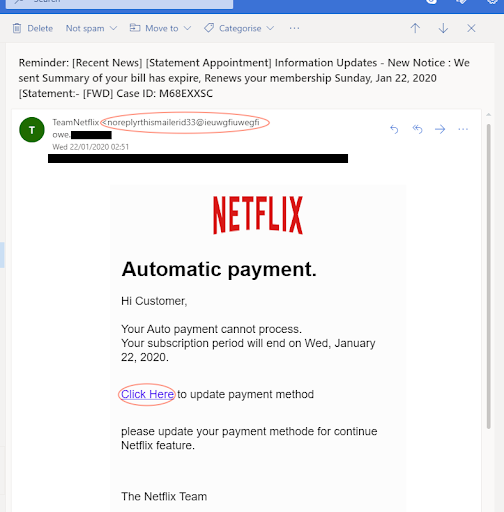Go to next message with down arrow
This screenshot has width=504, height=512.
click(x=443, y=28)
